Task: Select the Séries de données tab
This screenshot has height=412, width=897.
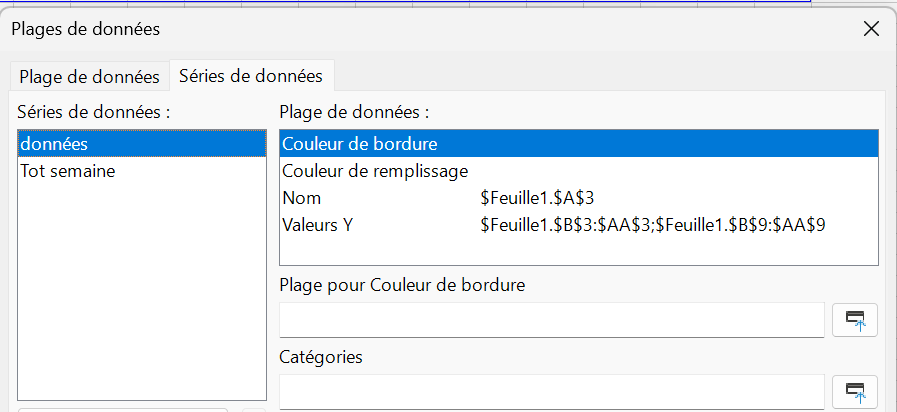Action: (250, 75)
